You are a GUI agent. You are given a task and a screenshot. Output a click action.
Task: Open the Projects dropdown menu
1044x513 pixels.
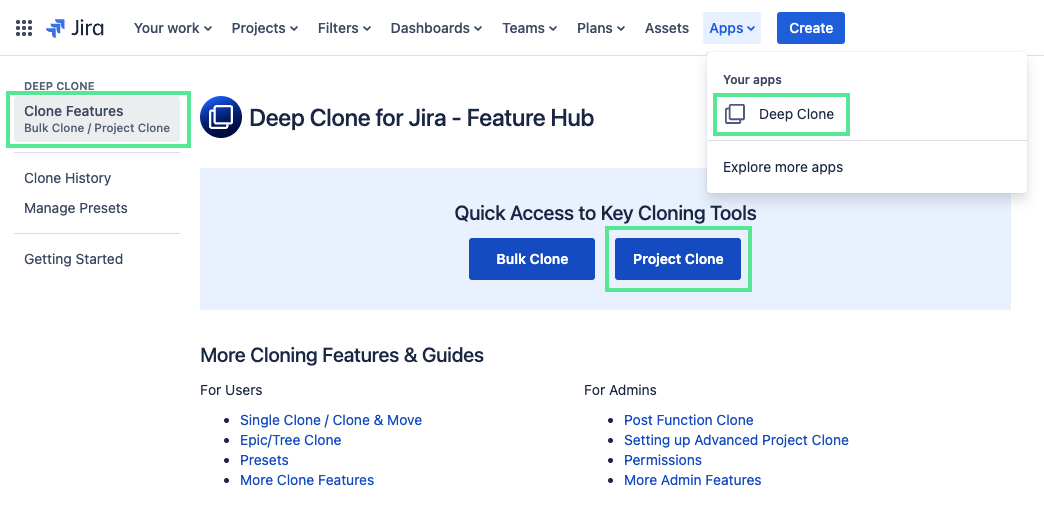click(x=264, y=28)
